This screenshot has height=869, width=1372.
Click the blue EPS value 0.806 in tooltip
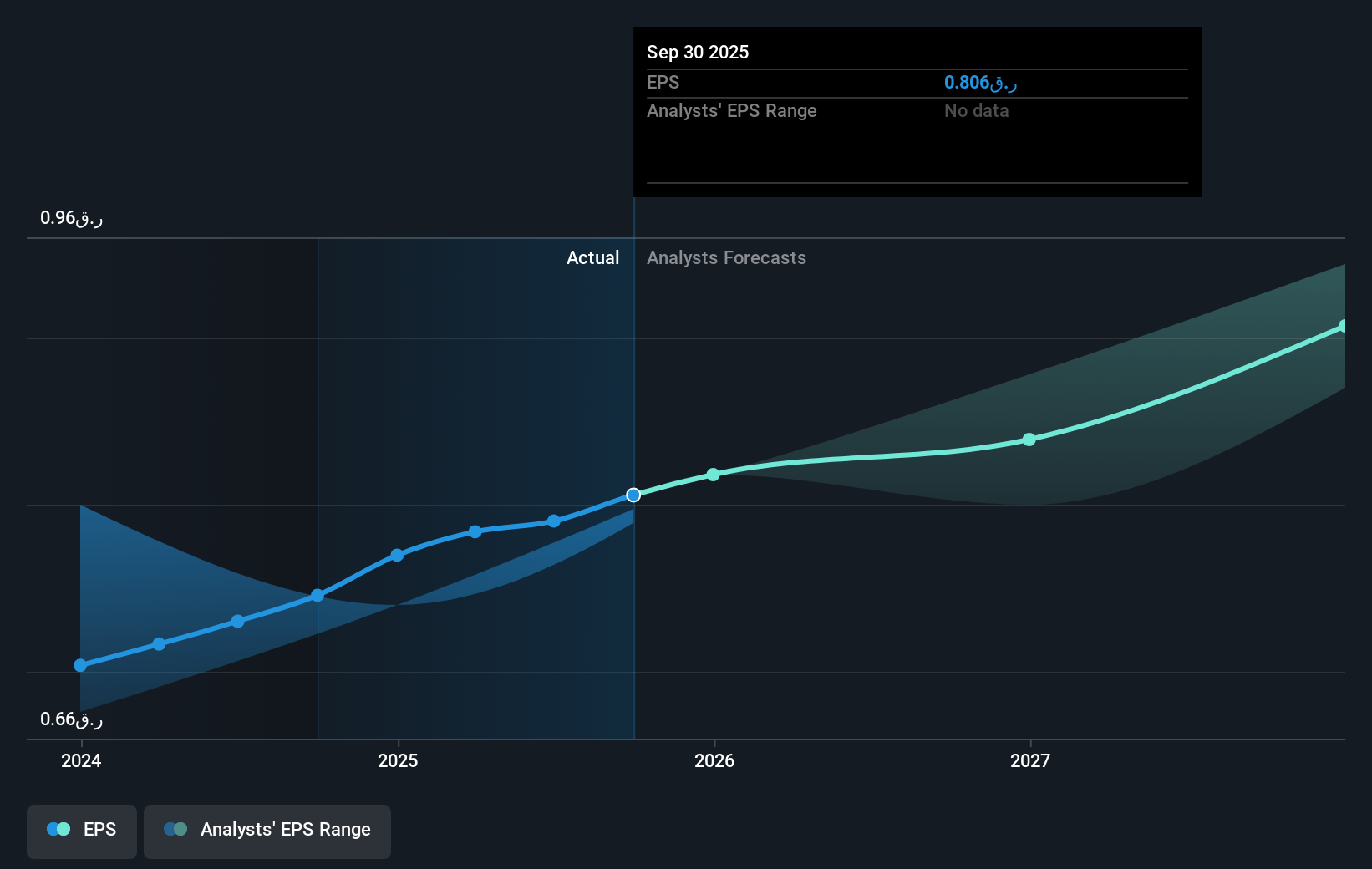(978, 82)
